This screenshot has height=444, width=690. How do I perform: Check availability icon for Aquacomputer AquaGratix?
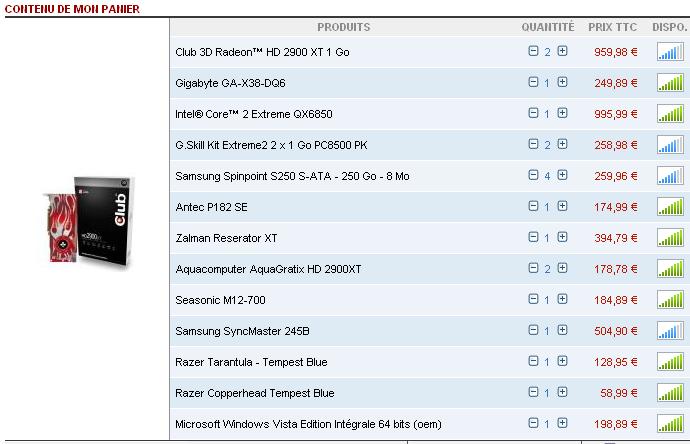point(671,268)
